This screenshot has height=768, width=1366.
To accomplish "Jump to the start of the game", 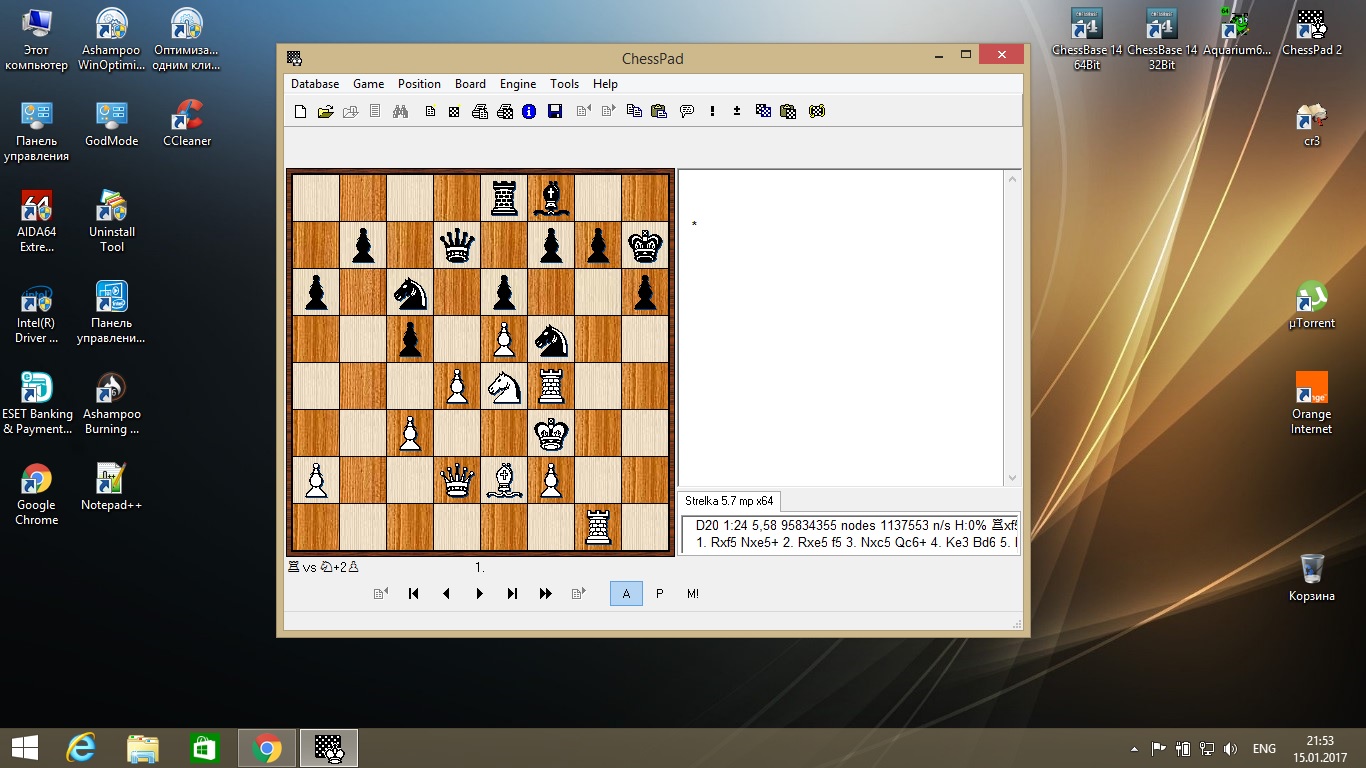I will [413, 593].
